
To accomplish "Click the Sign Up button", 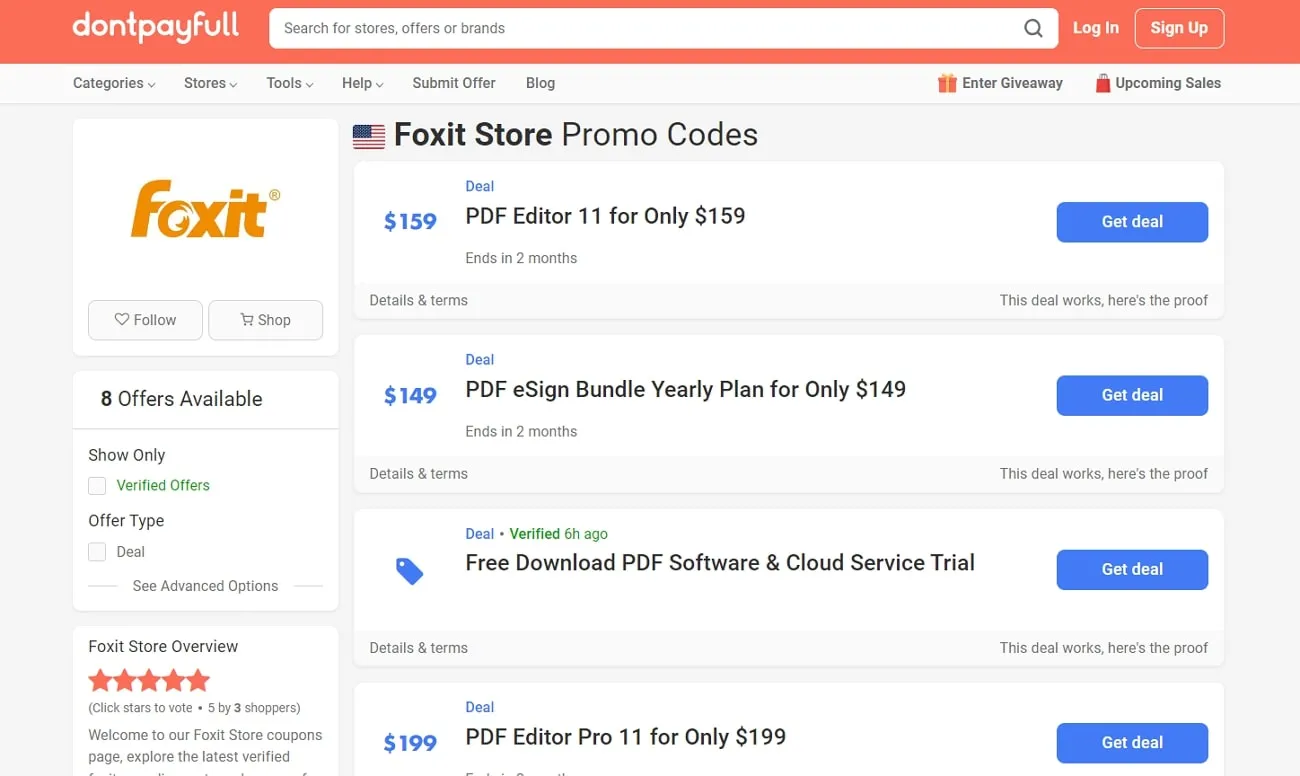I will click(x=1178, y=28).
